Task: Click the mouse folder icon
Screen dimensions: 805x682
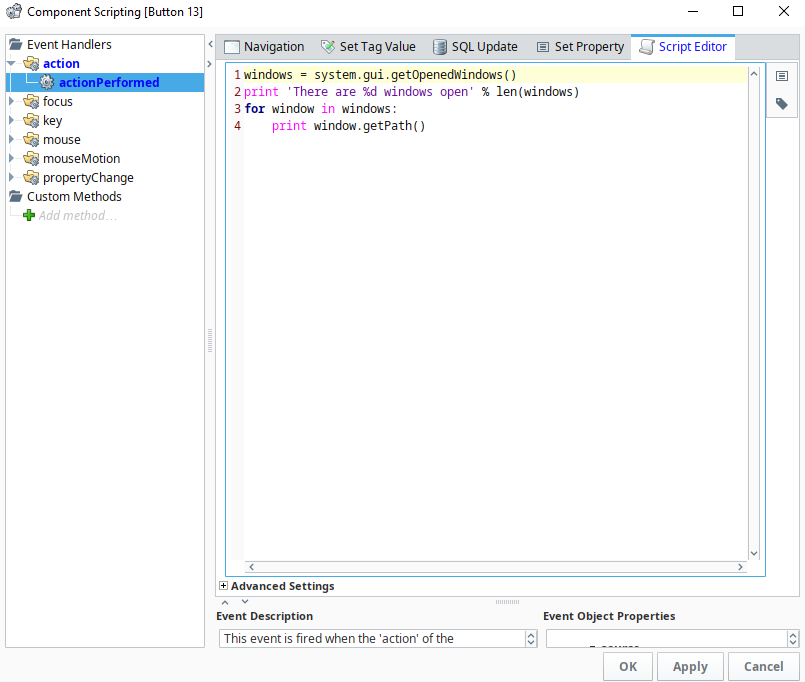Action: point(31,140)
